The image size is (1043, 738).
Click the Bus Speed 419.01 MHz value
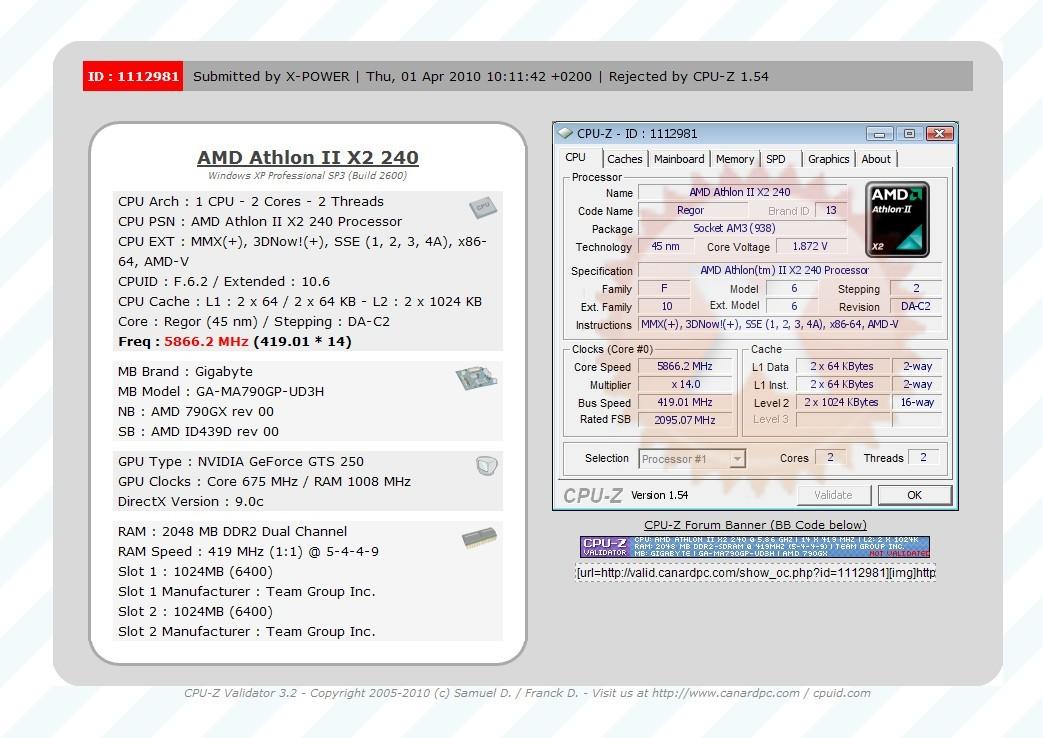click(684, 403)
